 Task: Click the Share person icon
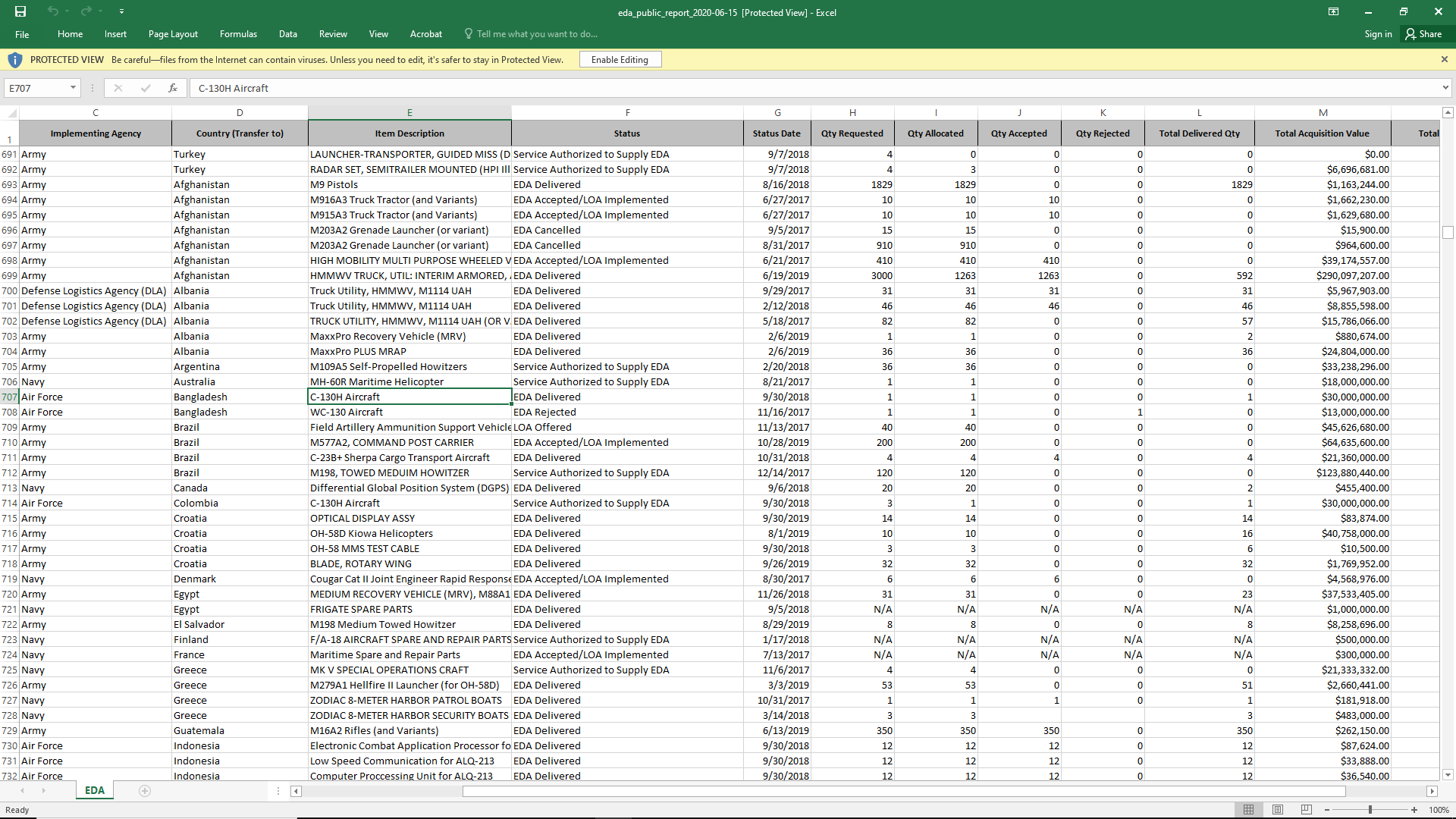pyautogui.click(x=1410, y=34)
